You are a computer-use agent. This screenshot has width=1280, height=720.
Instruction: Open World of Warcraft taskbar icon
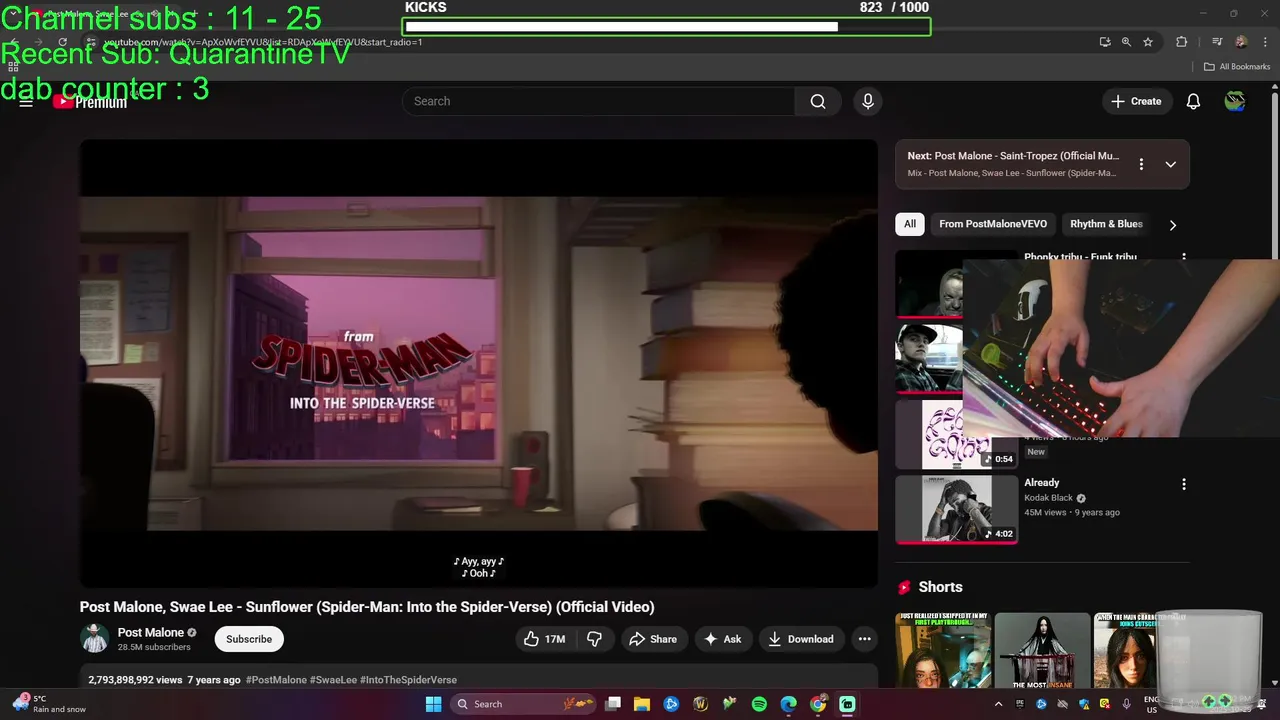[700, 704]
